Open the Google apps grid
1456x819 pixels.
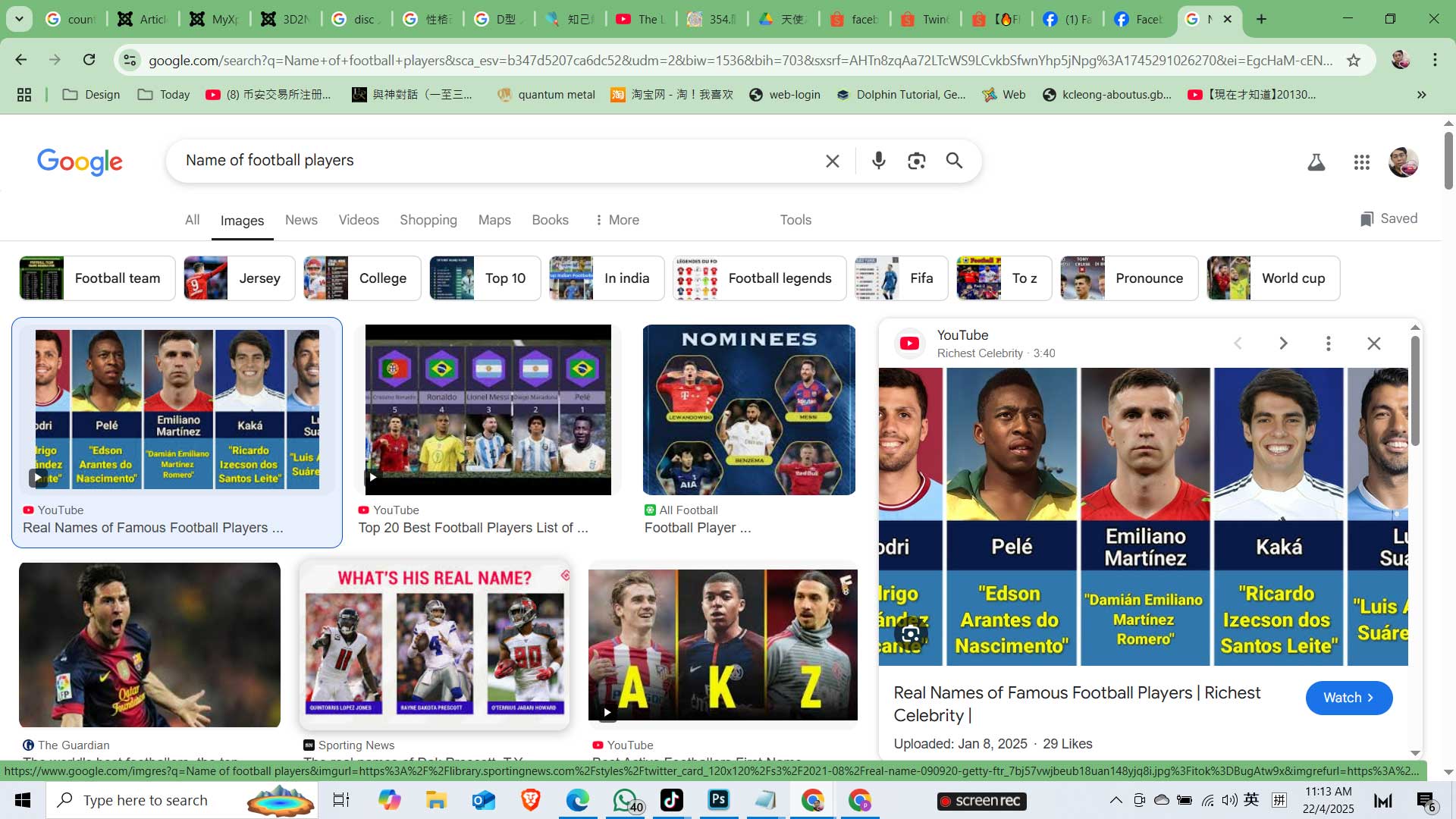[1361, 162]
